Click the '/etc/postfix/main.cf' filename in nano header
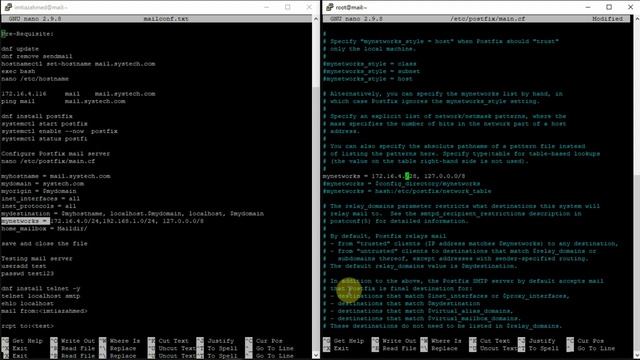Viewport: 640px width, 360px height. click(488, 19)
